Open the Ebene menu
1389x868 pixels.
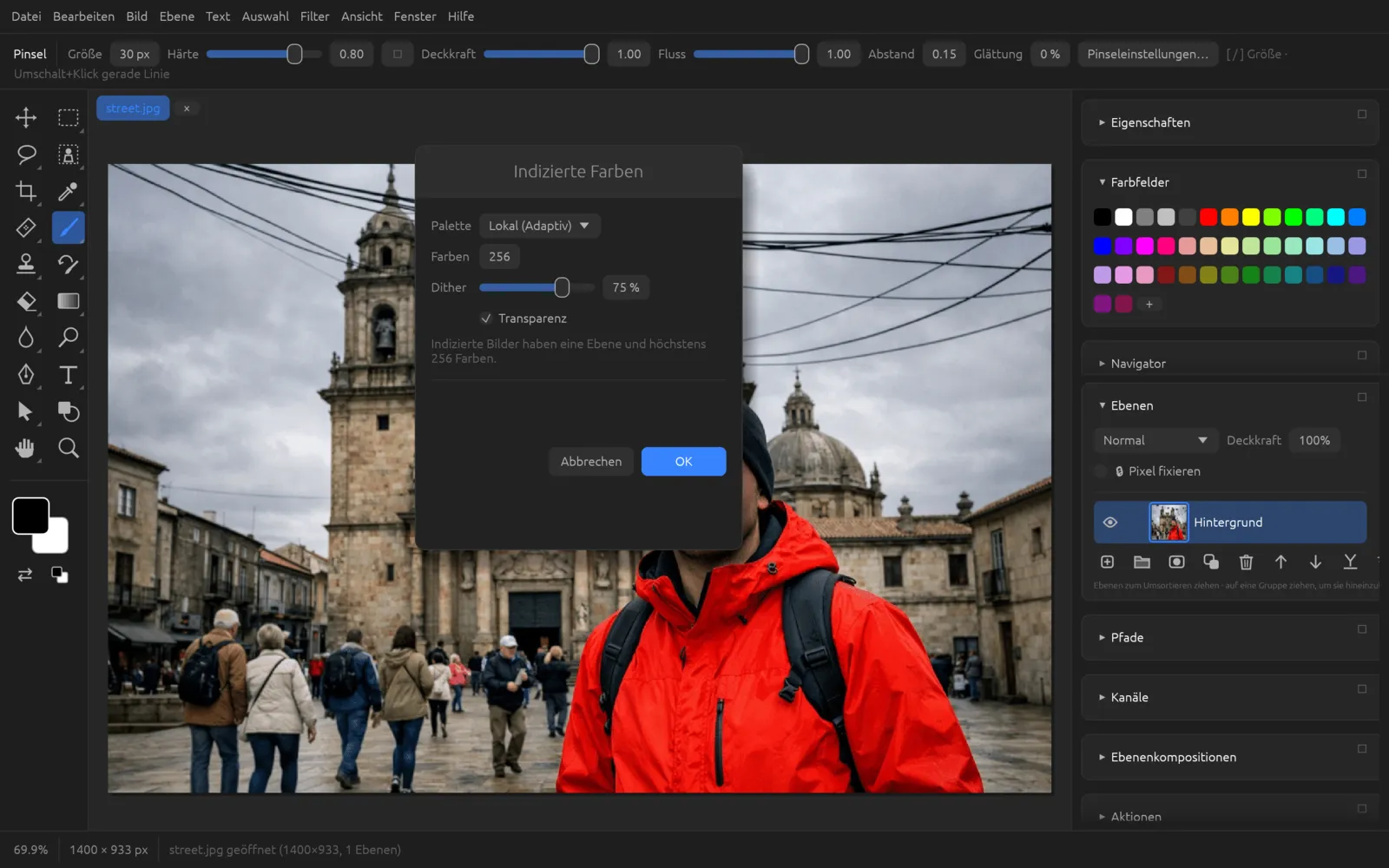[x=177, y=16]
